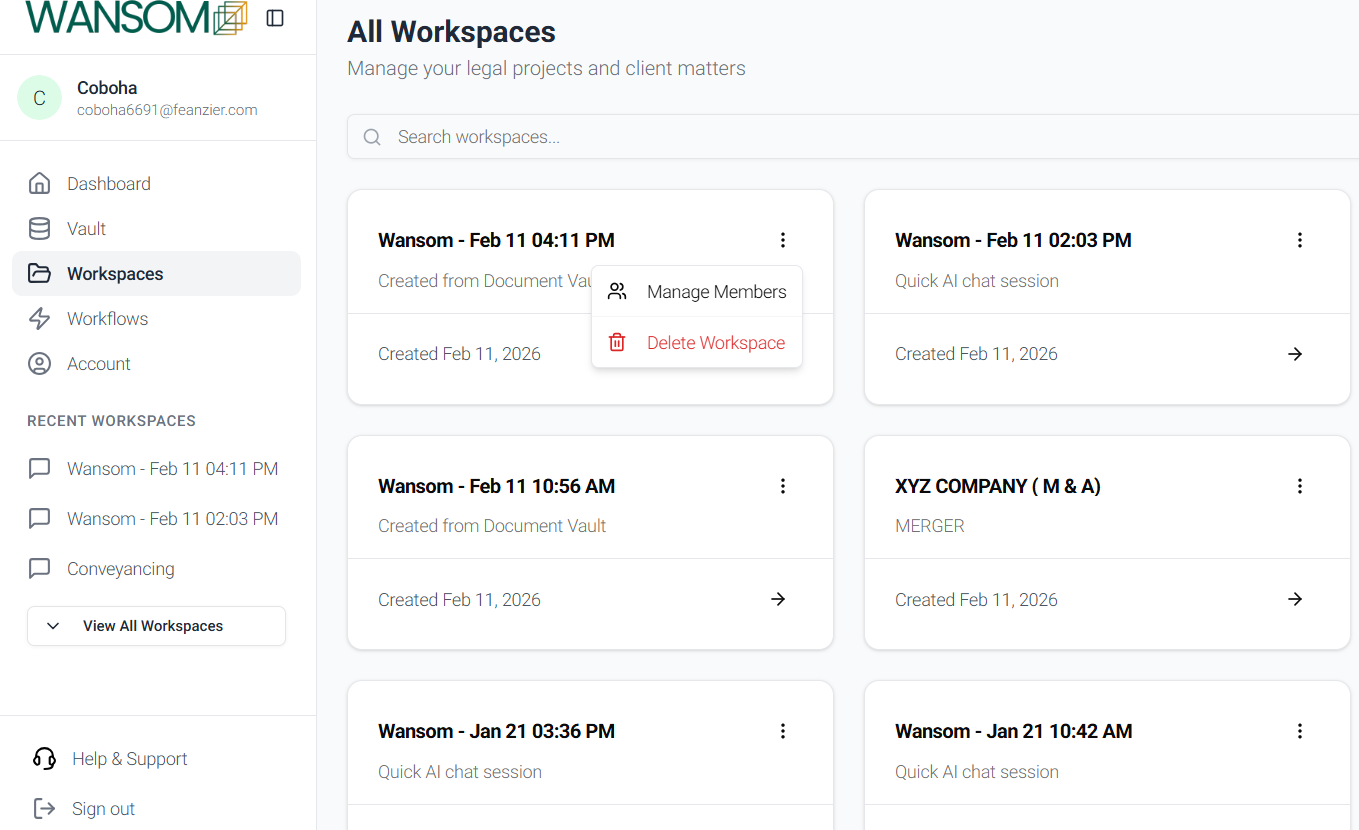Click the Vault database icon

39,228
